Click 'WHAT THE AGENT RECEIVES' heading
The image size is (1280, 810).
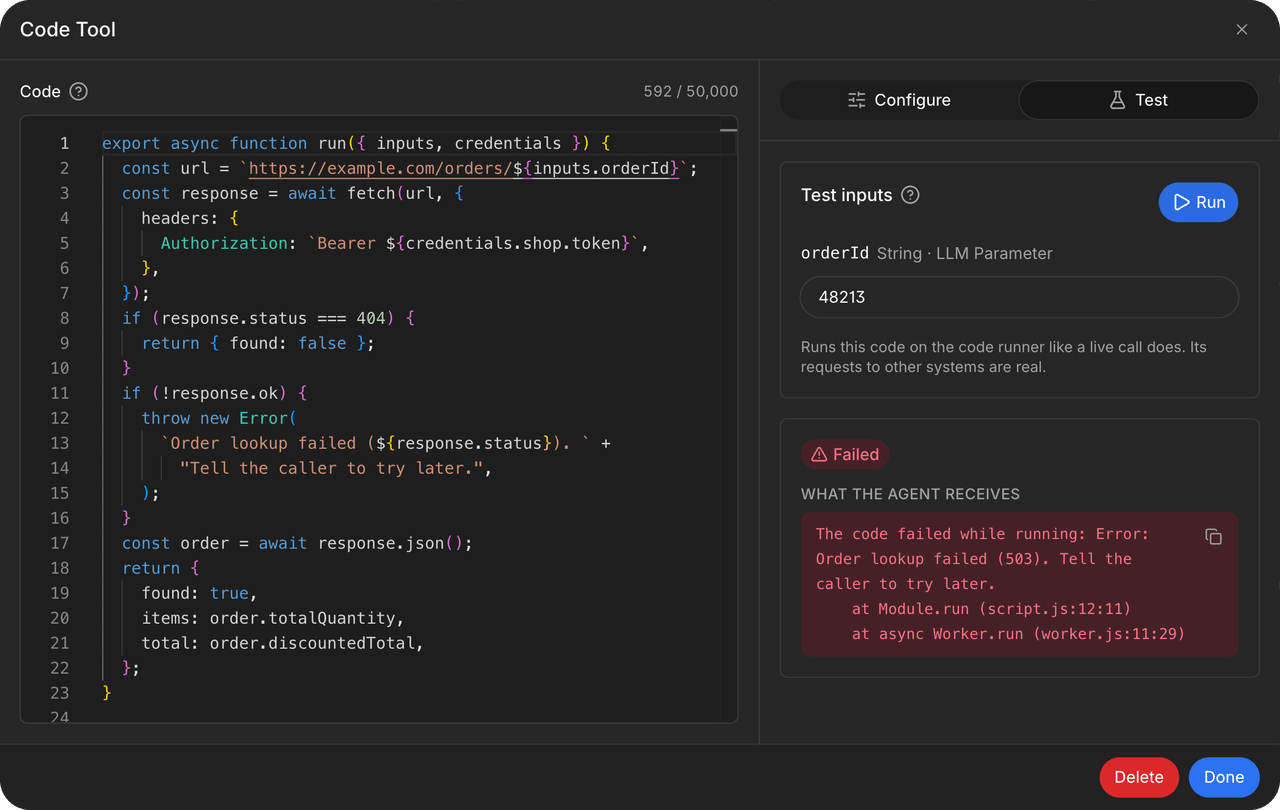(x=910, y=494)
